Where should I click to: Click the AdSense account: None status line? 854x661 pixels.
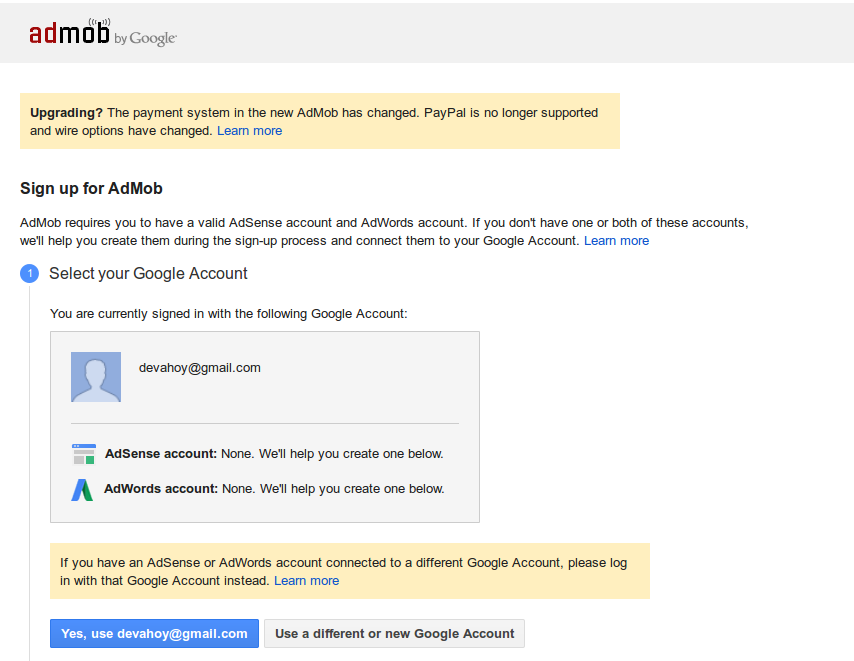pos(274,454)
